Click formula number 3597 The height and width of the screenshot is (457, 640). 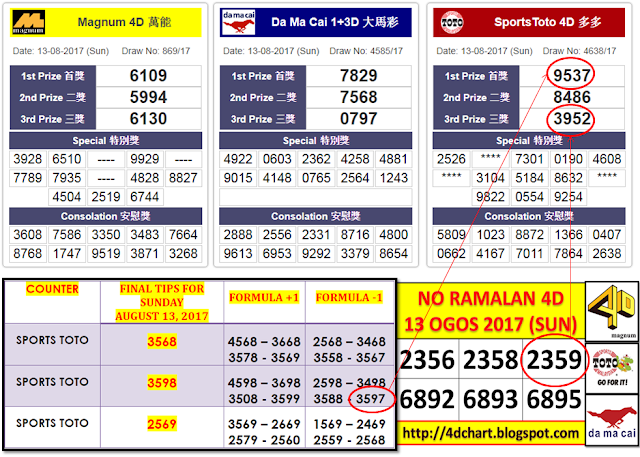371,399
